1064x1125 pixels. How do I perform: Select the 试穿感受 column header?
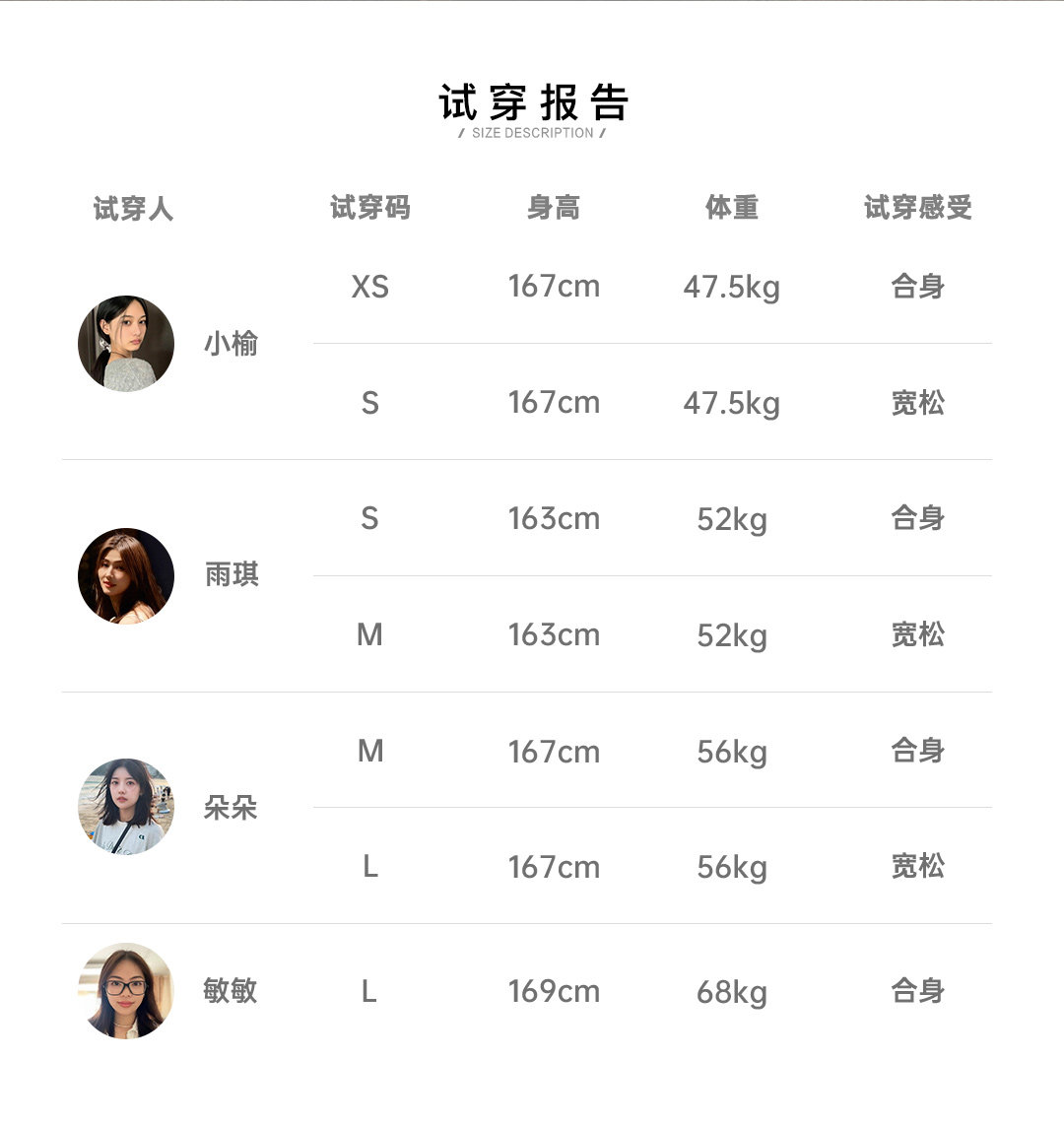click(917, 208)
